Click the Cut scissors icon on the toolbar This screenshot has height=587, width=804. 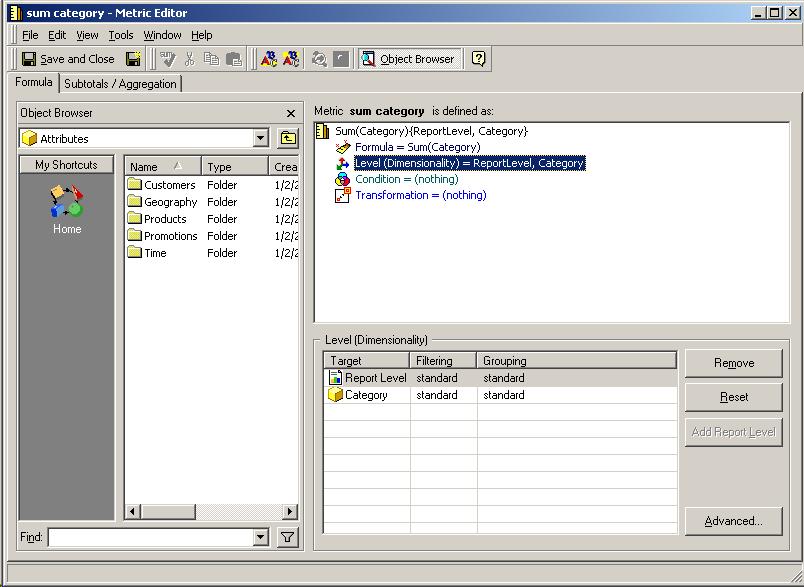[x=189, y=58]
